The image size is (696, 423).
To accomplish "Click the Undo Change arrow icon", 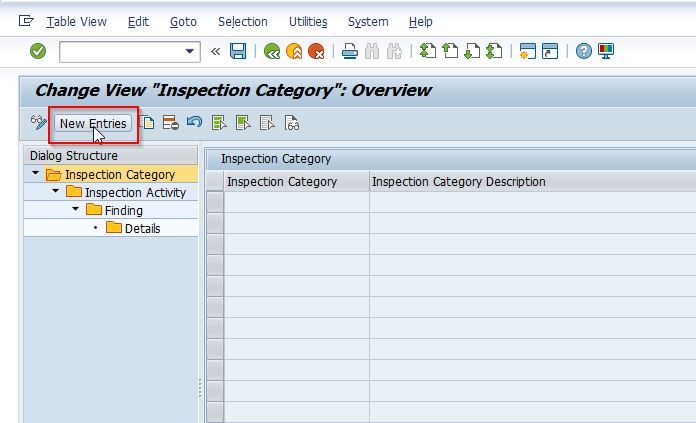I will click(194, 122).
